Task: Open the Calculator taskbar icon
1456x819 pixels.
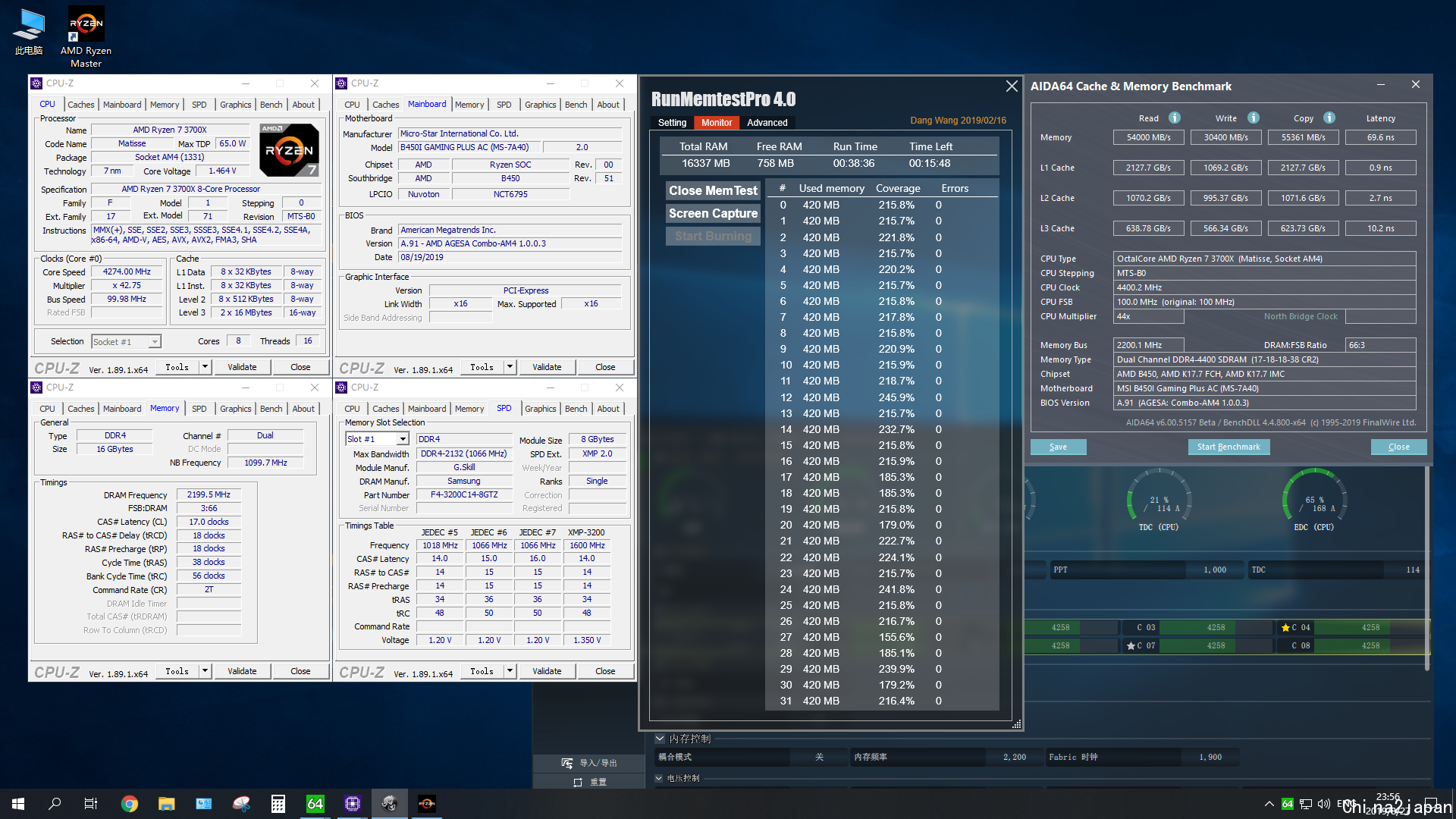Action: click(x=278, y=804)
